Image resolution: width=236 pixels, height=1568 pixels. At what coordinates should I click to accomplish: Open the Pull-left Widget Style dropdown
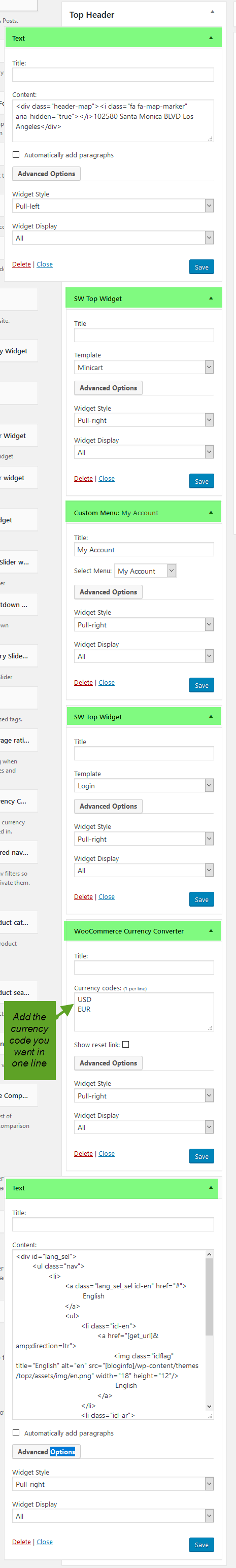(x=113, y=206)
